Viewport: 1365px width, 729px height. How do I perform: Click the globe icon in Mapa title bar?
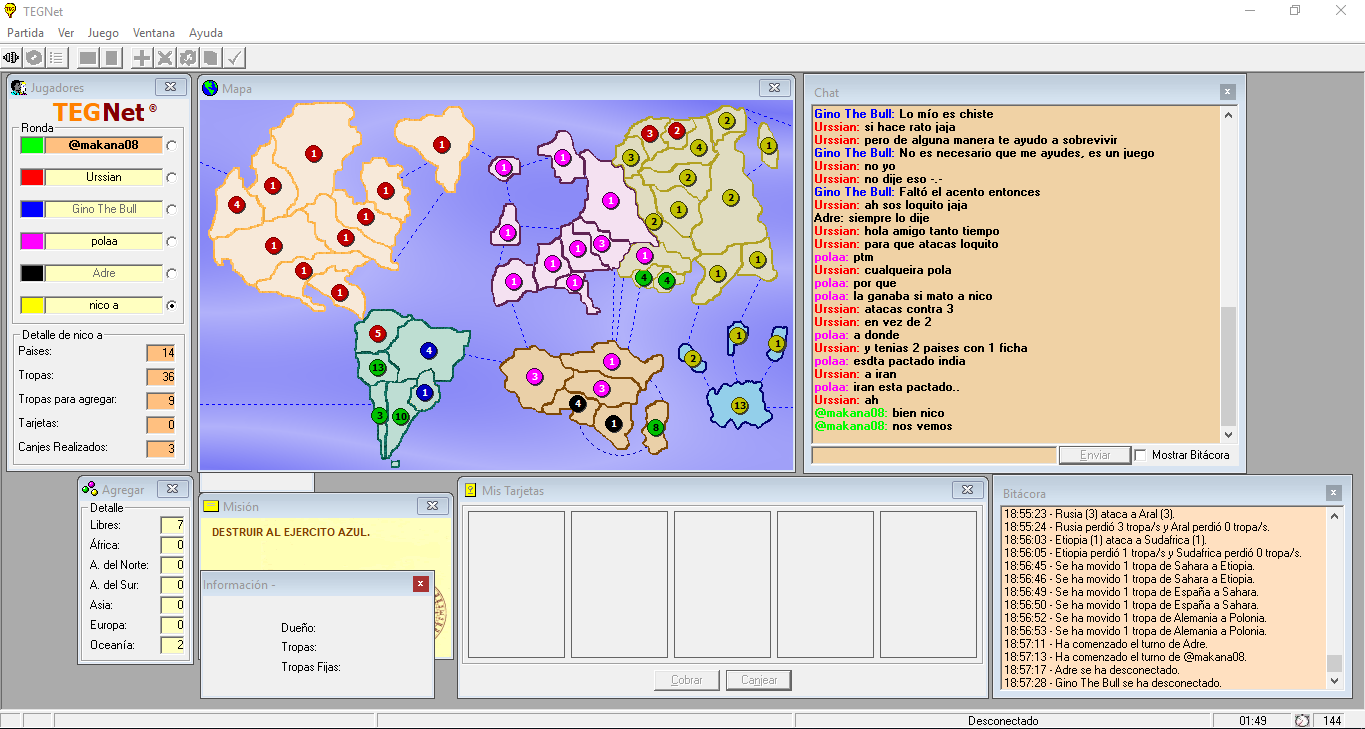(x=210, y=89)
